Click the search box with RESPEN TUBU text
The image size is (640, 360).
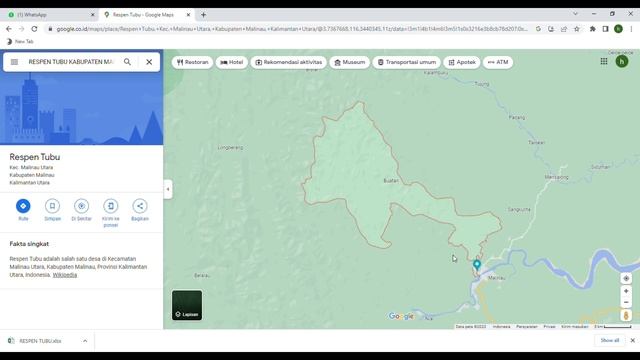[71, 62]
